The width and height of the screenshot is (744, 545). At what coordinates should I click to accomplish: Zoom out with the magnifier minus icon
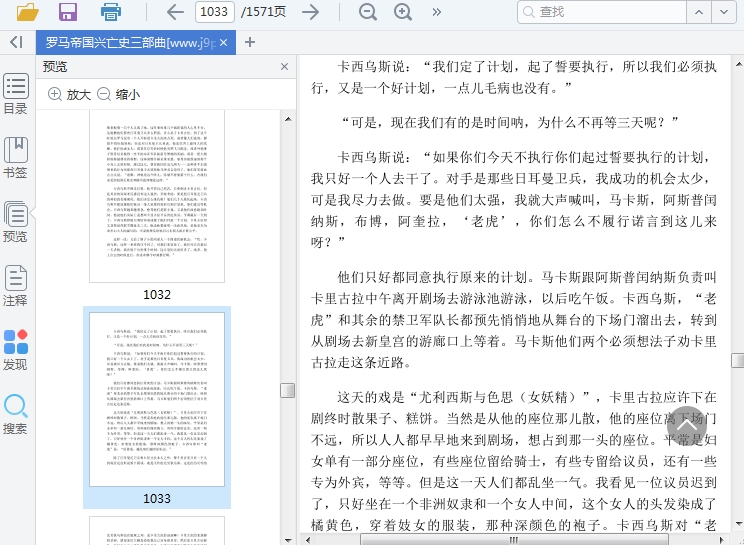pyautogui.click(x=368, y=12)
